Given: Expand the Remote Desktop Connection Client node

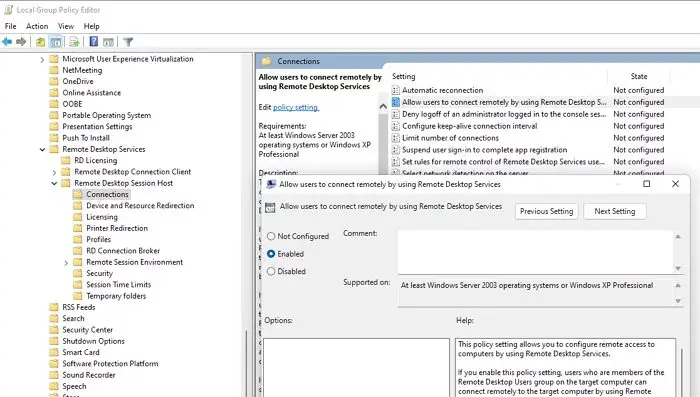Looking at the screenshot, I should (54, 172).
